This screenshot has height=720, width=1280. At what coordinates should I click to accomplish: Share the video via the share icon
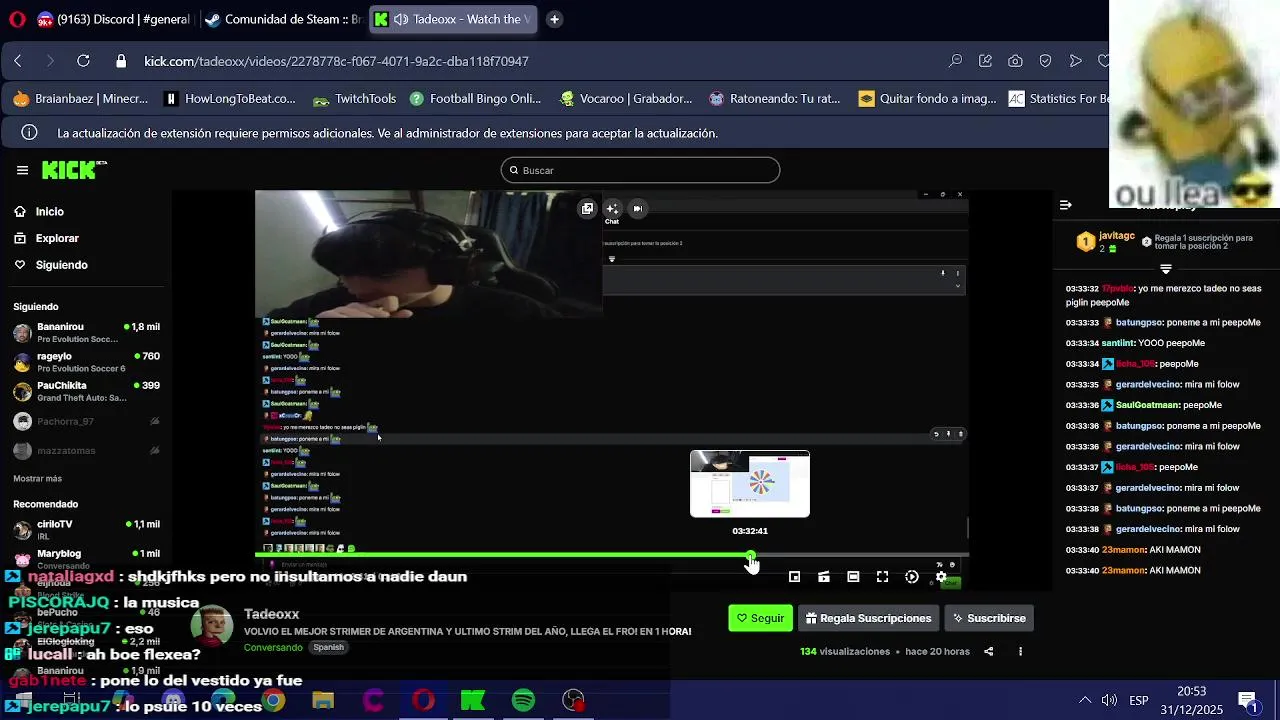[x=988, y=652]
